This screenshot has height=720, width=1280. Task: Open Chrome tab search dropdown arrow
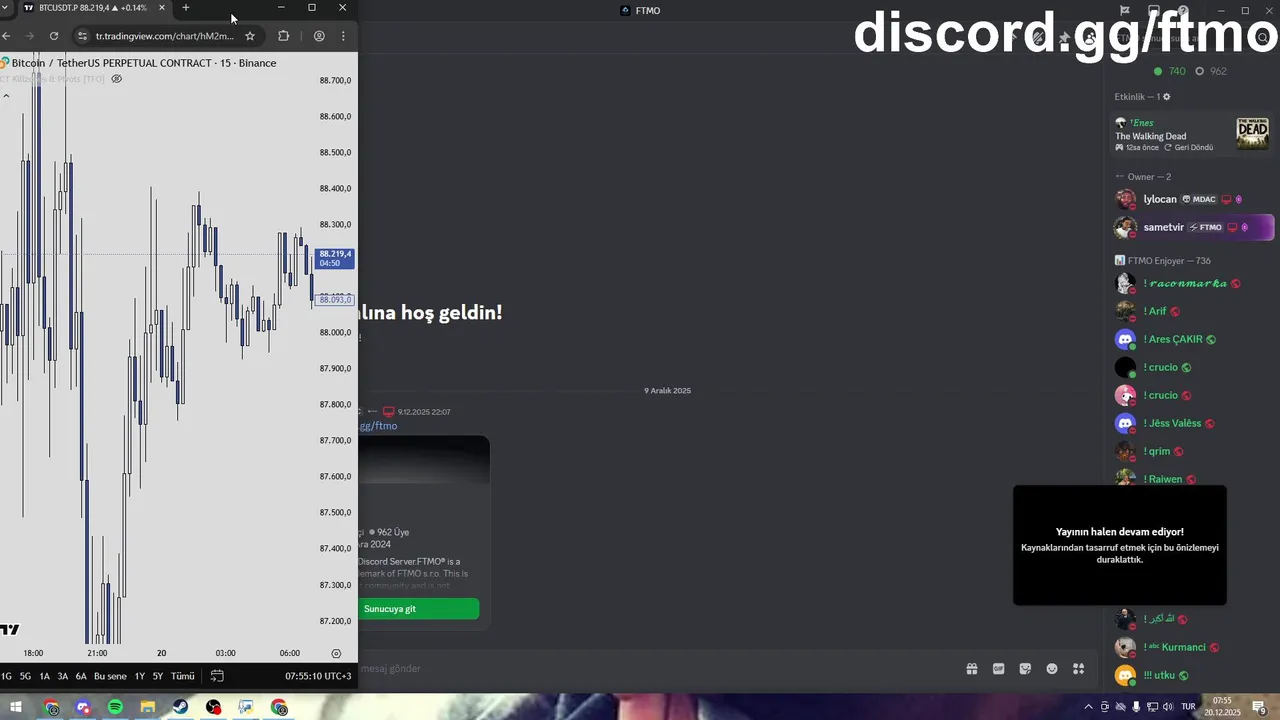click(5, 8)
